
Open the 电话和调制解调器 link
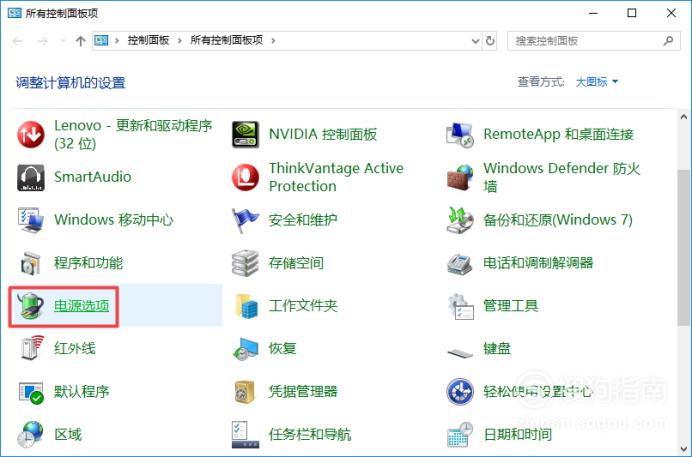(538, 263)
